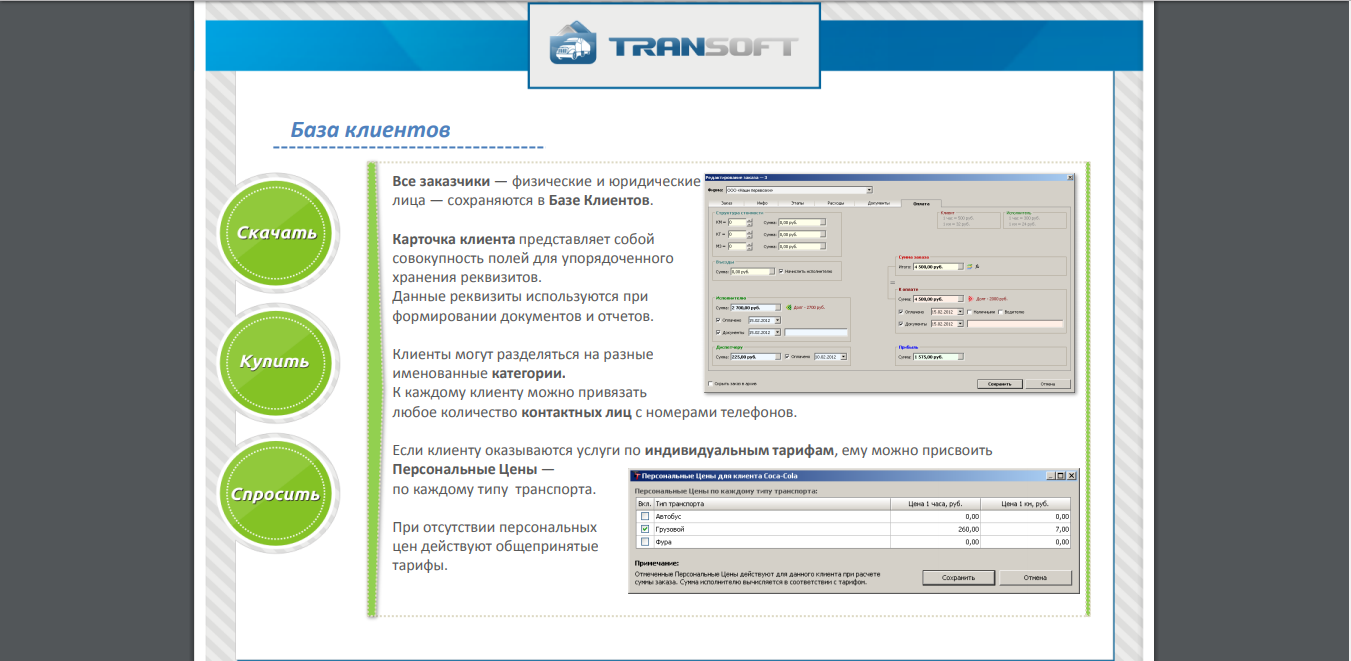Click the КМ spinner up arrow
The image size is (1351, 661).
click(x=748, y=218)
